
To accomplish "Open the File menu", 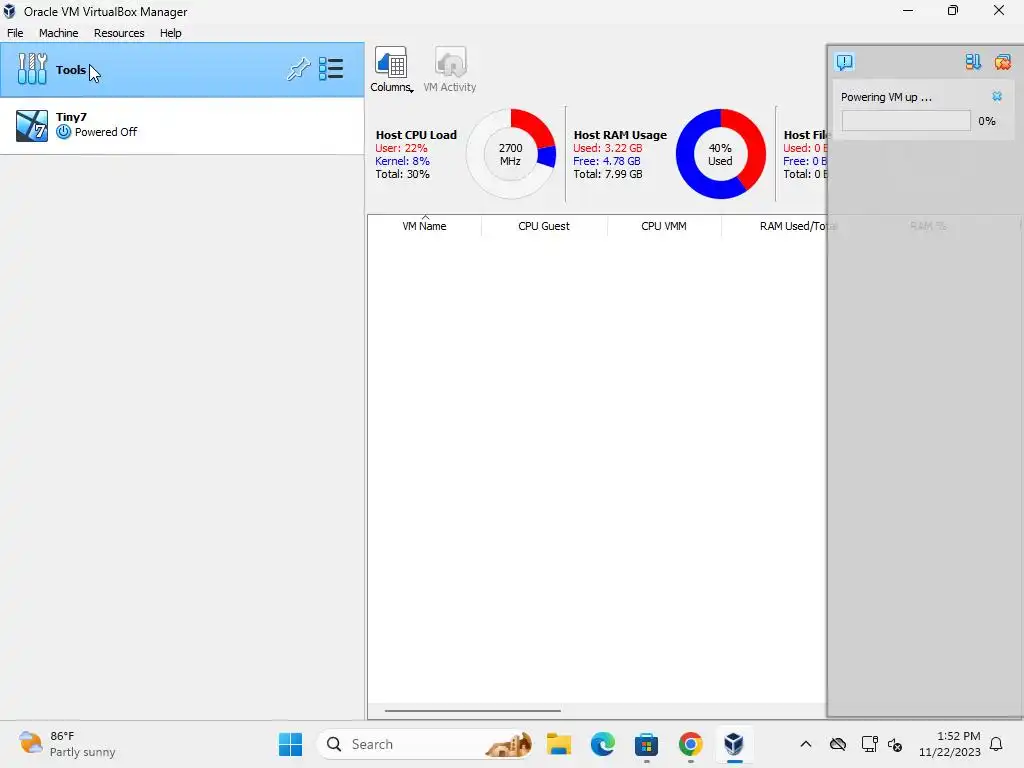I will 15,33.
